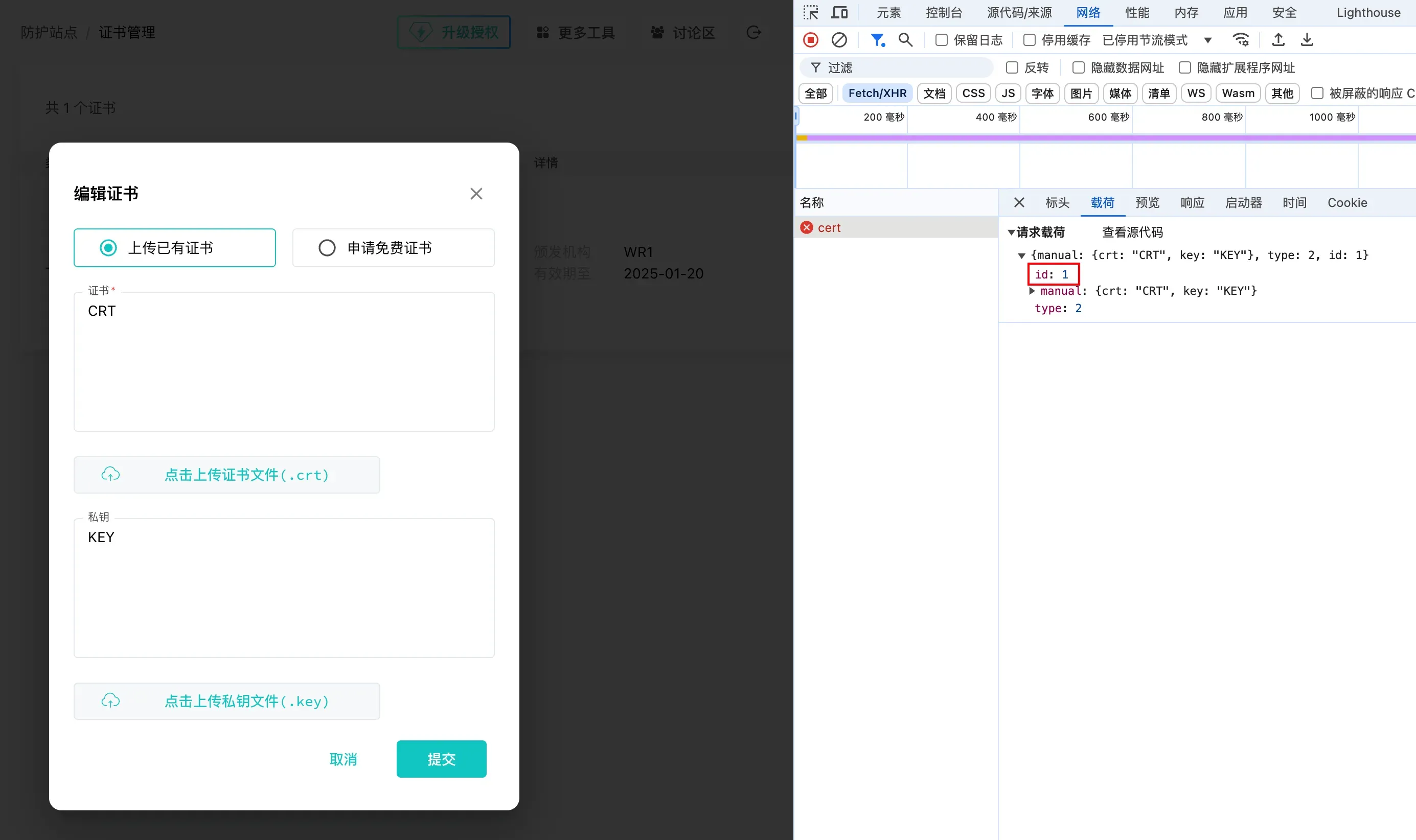Open network search magnifier
Screen dimensions: 1416x840
[905, 40]
